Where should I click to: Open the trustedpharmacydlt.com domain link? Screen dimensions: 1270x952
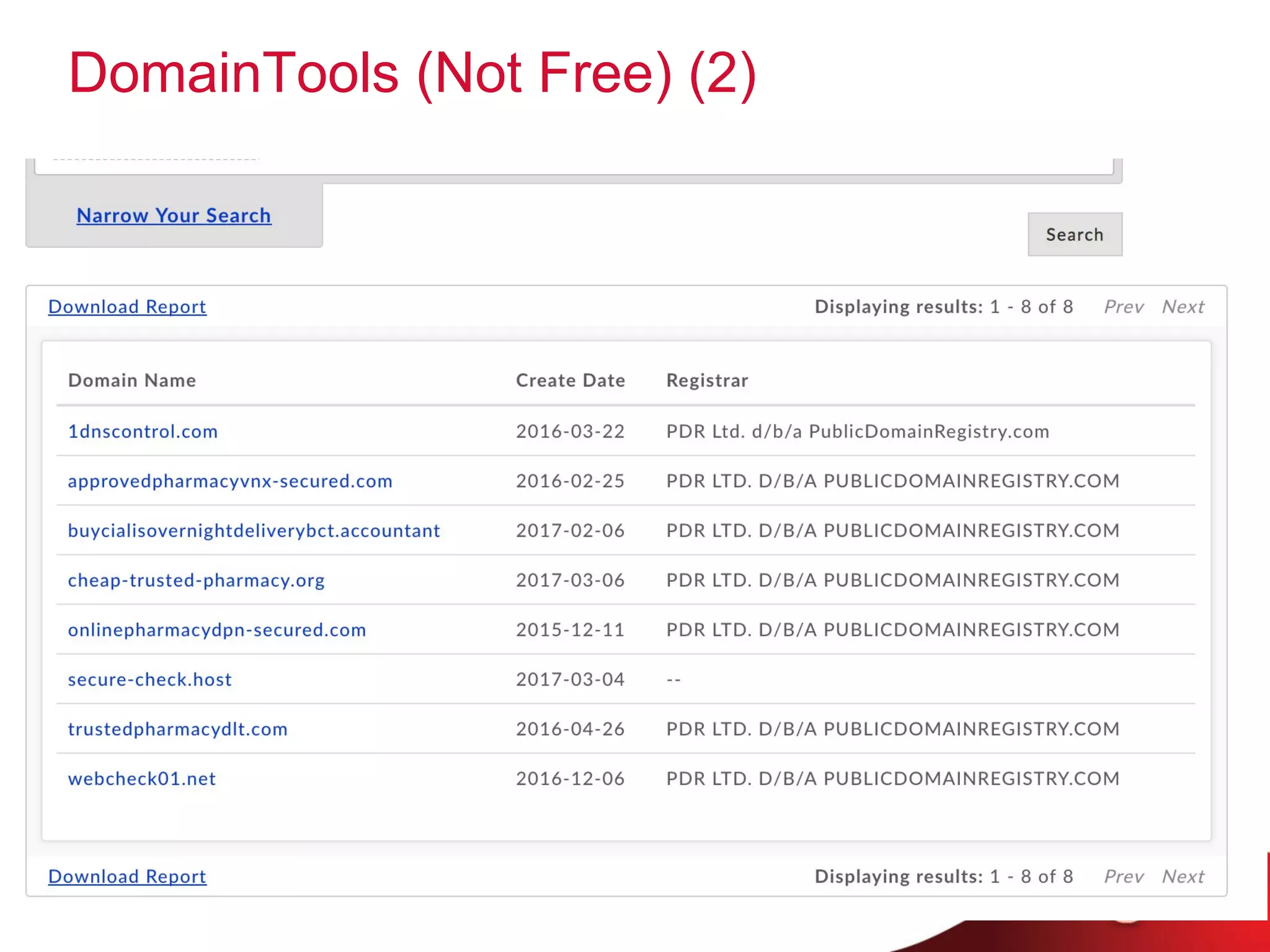coord(177,729)
